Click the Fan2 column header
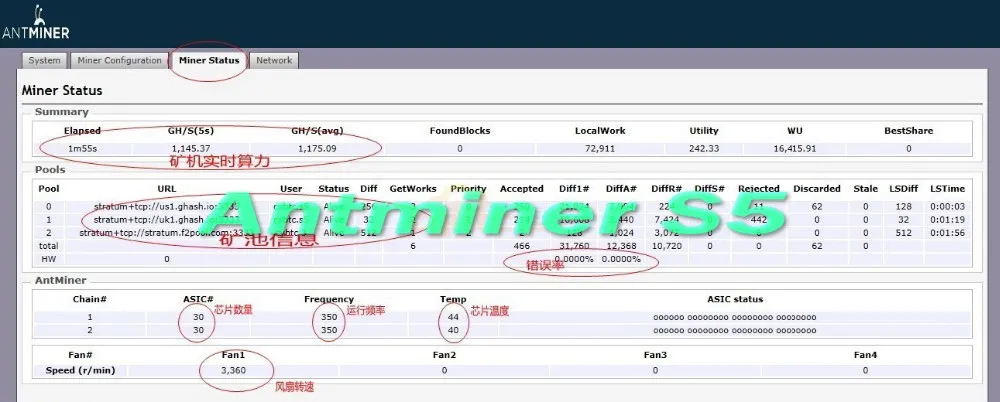This screenshot has width=1000, height=402. (445, 354)
